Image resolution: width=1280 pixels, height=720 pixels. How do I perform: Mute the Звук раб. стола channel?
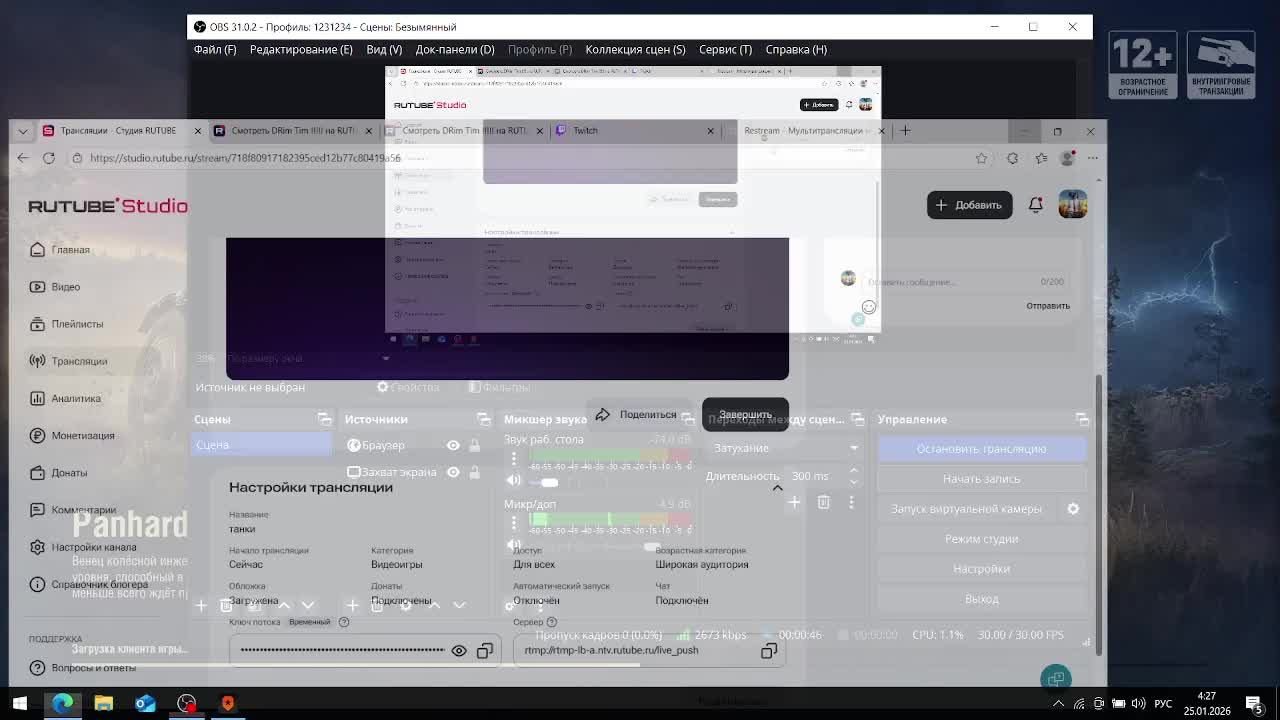coord(514,481)
